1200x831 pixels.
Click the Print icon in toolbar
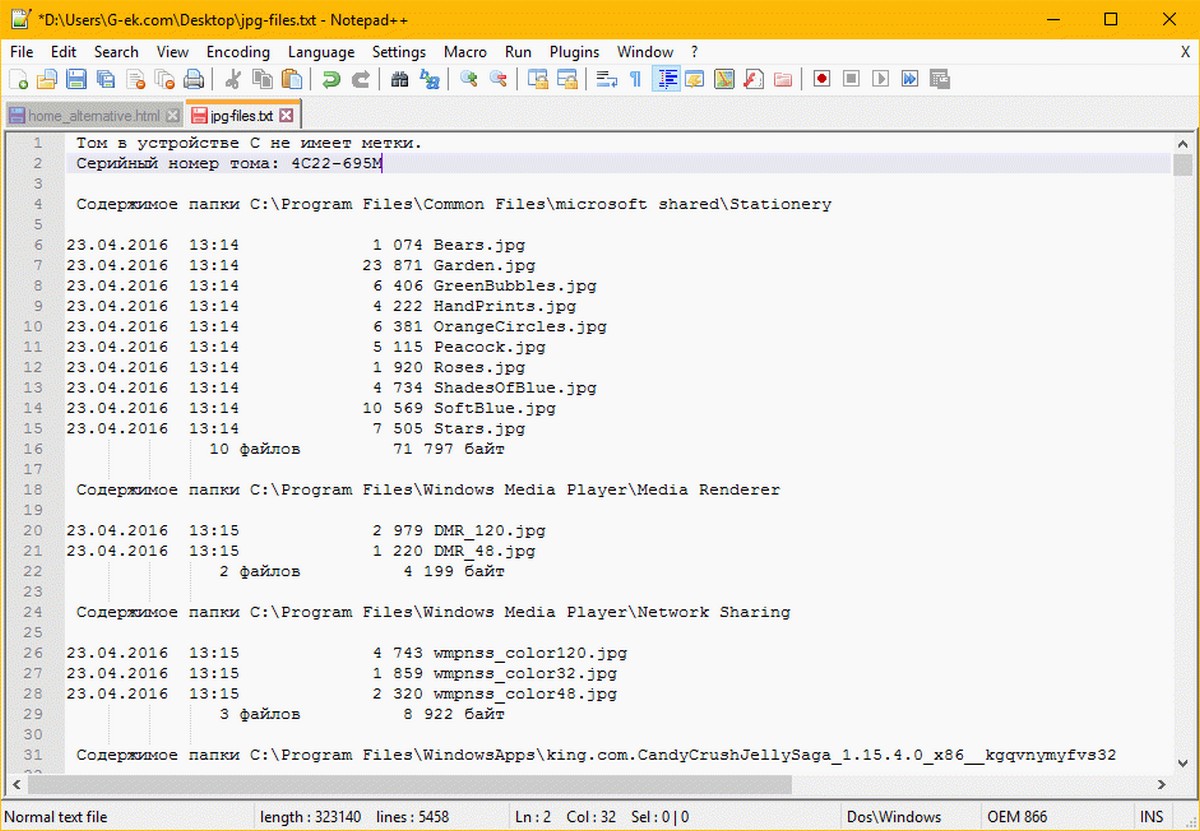194,79
